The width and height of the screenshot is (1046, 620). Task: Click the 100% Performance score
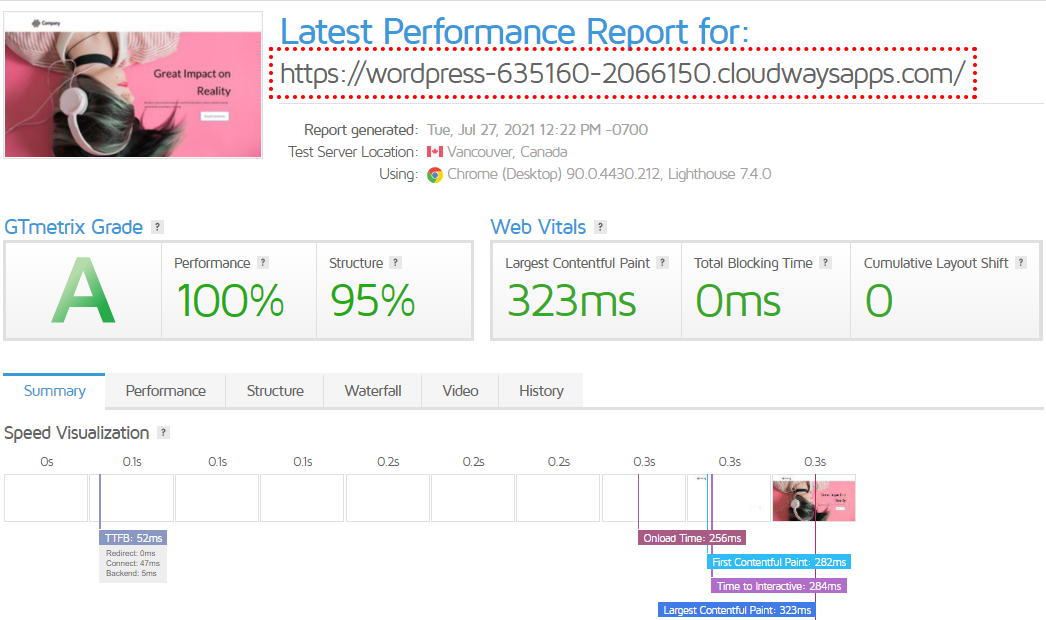pos(231,301)
